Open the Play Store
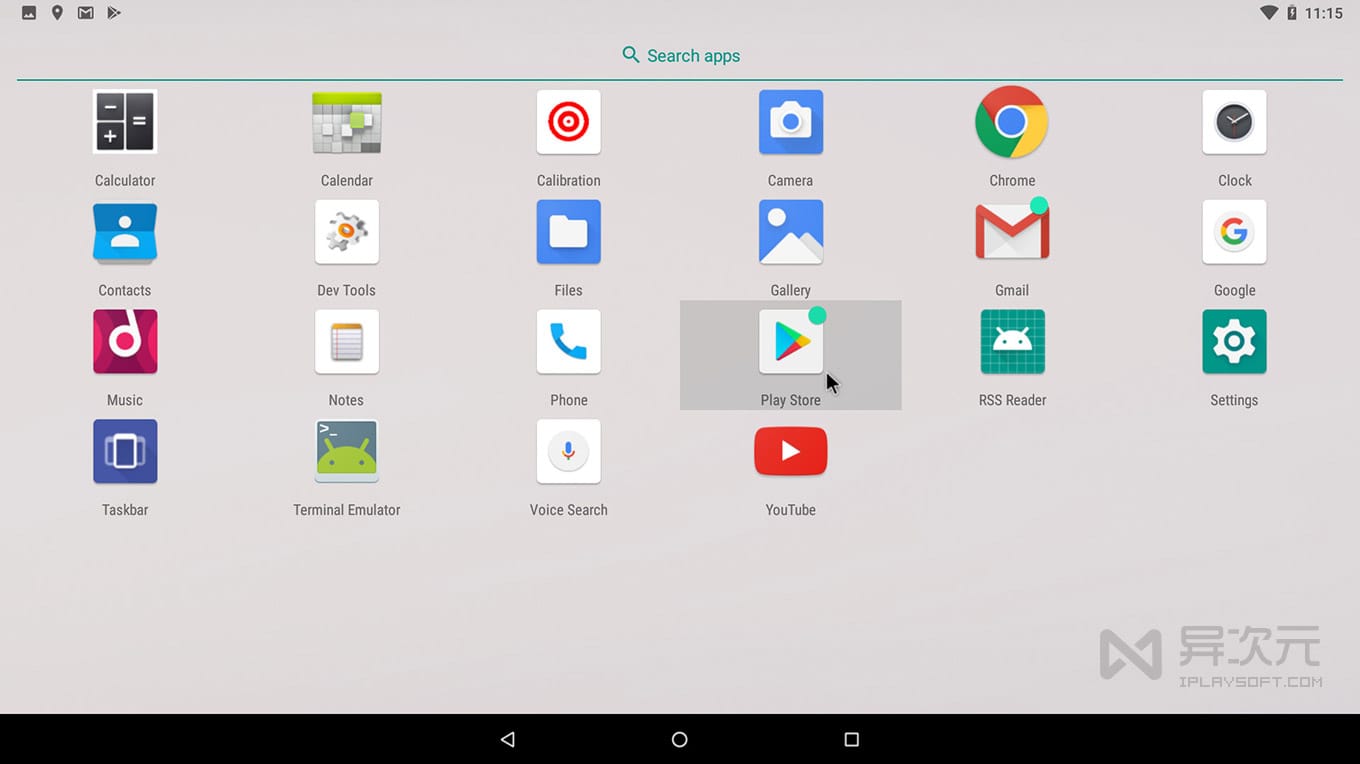Viewport: 1360px width, 764px height. tap(790, 342)
